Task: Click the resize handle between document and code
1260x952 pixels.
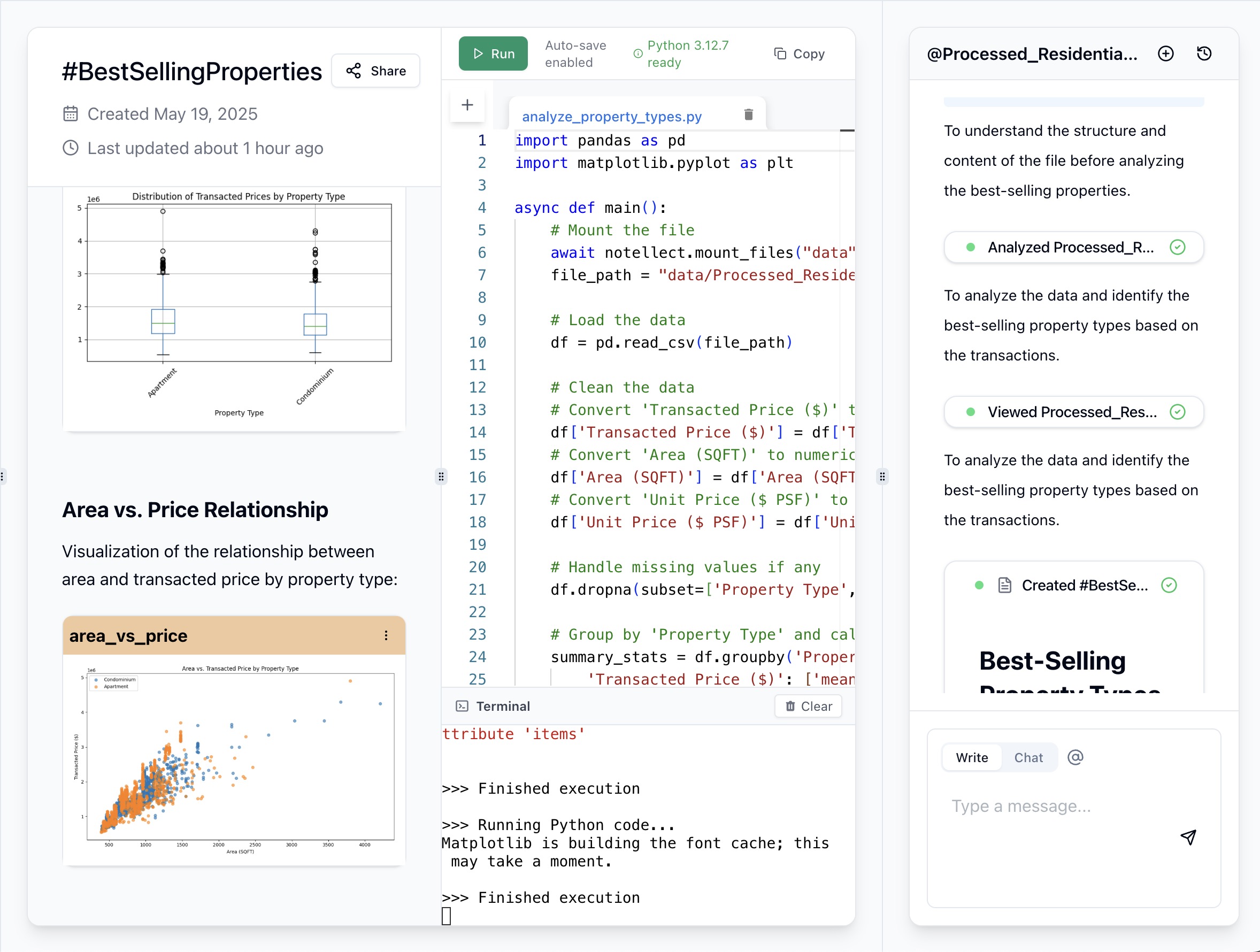Action: pyautogui.click(x=441, y=477)
